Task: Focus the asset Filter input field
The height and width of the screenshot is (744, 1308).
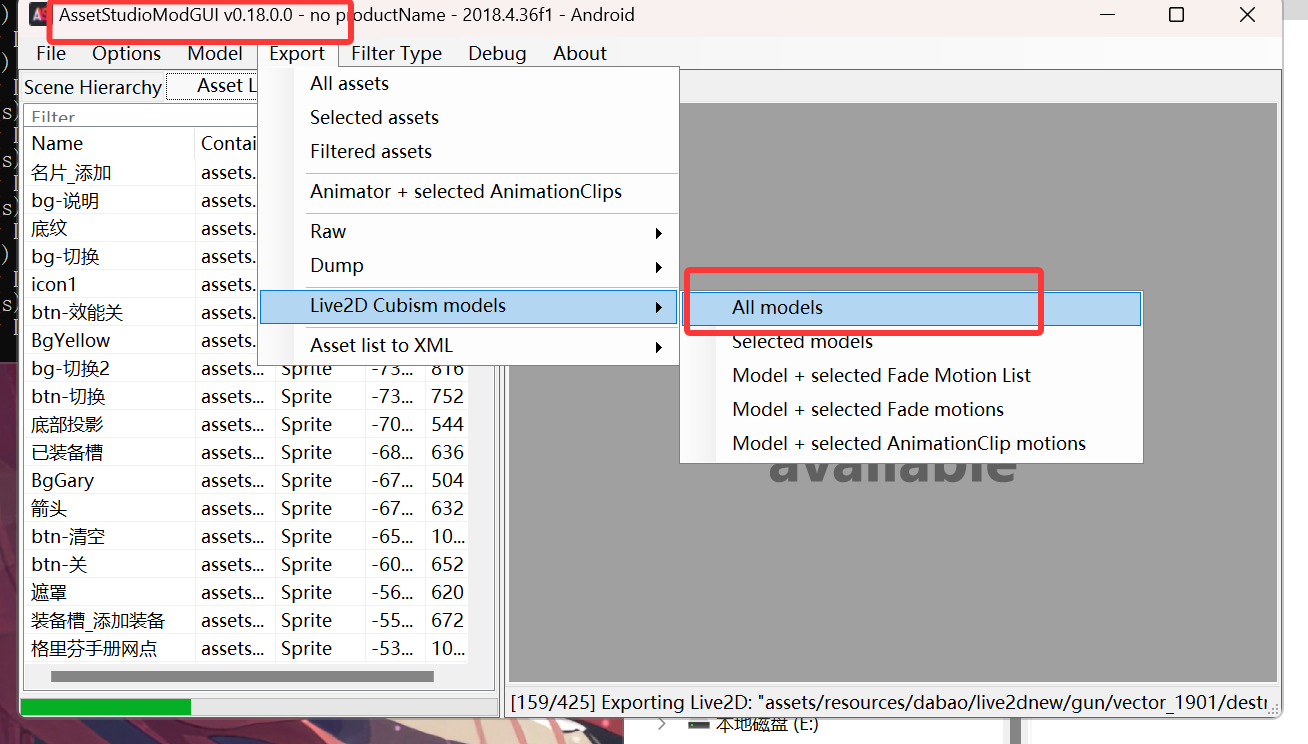Action: pos(140,117)
